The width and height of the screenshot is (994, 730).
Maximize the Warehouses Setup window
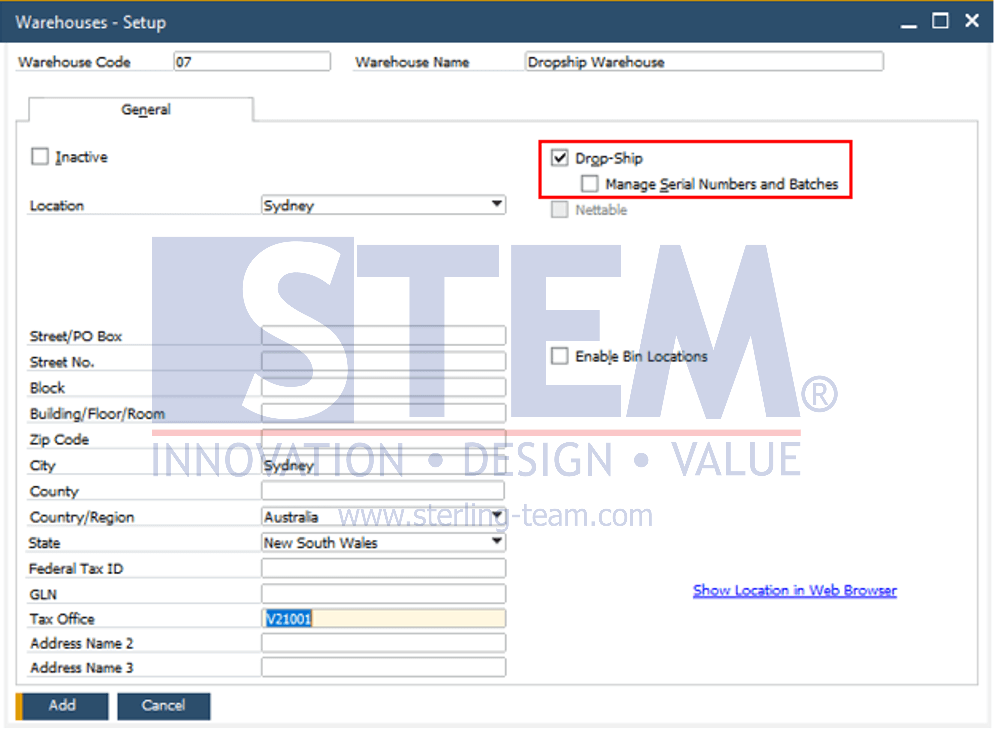point(940,21)
